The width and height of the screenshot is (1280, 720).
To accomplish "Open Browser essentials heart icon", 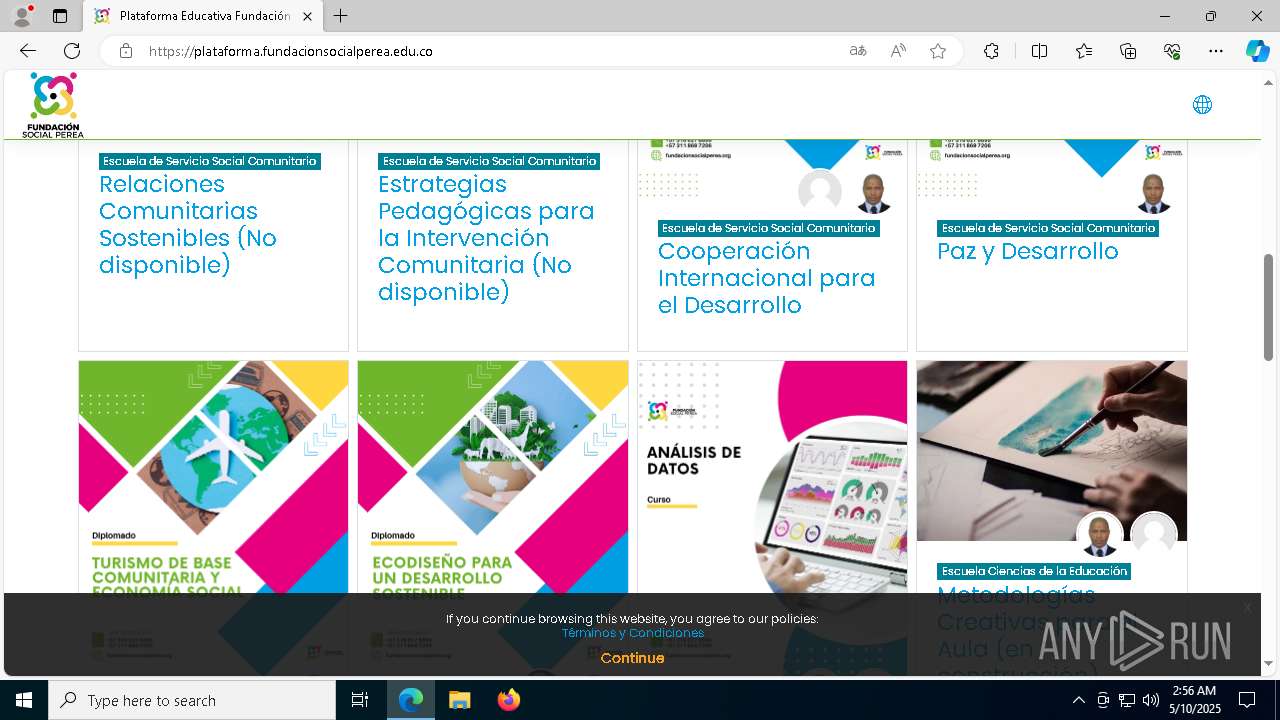I will coord(1172,51).
